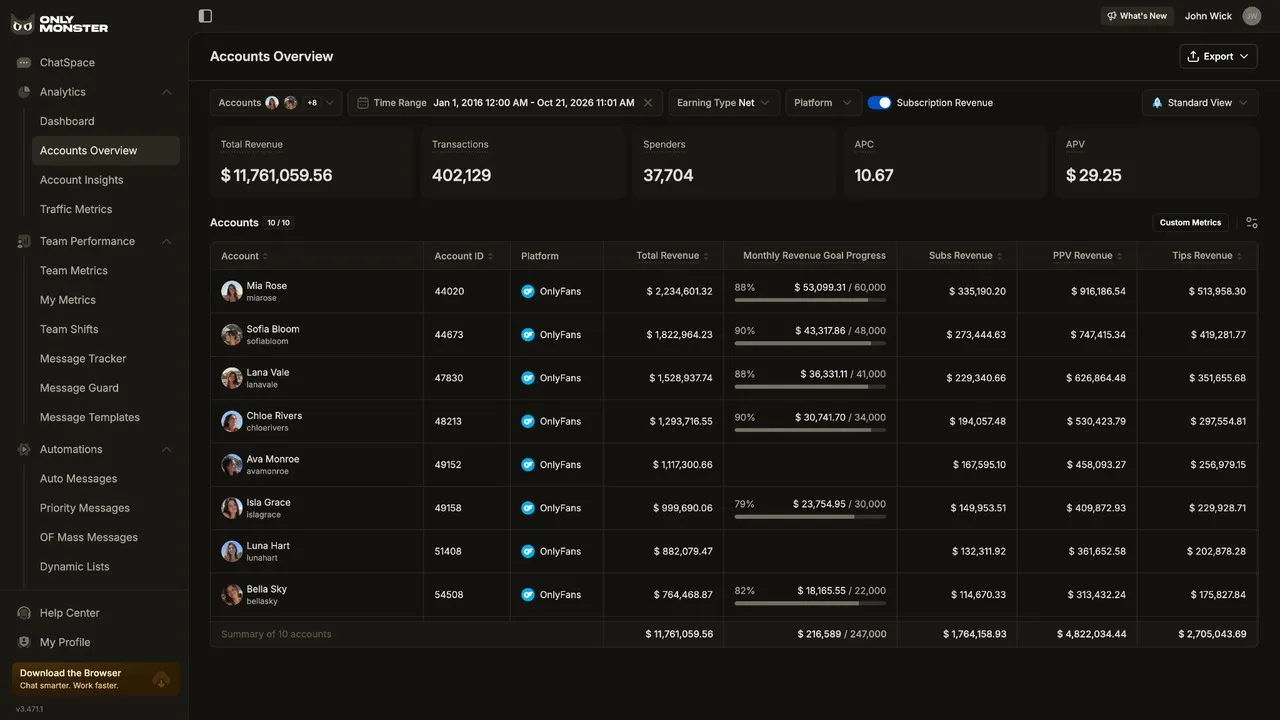1280x720 pixels.
Task: Open the Export dropdown
Action: [1218, 57]
